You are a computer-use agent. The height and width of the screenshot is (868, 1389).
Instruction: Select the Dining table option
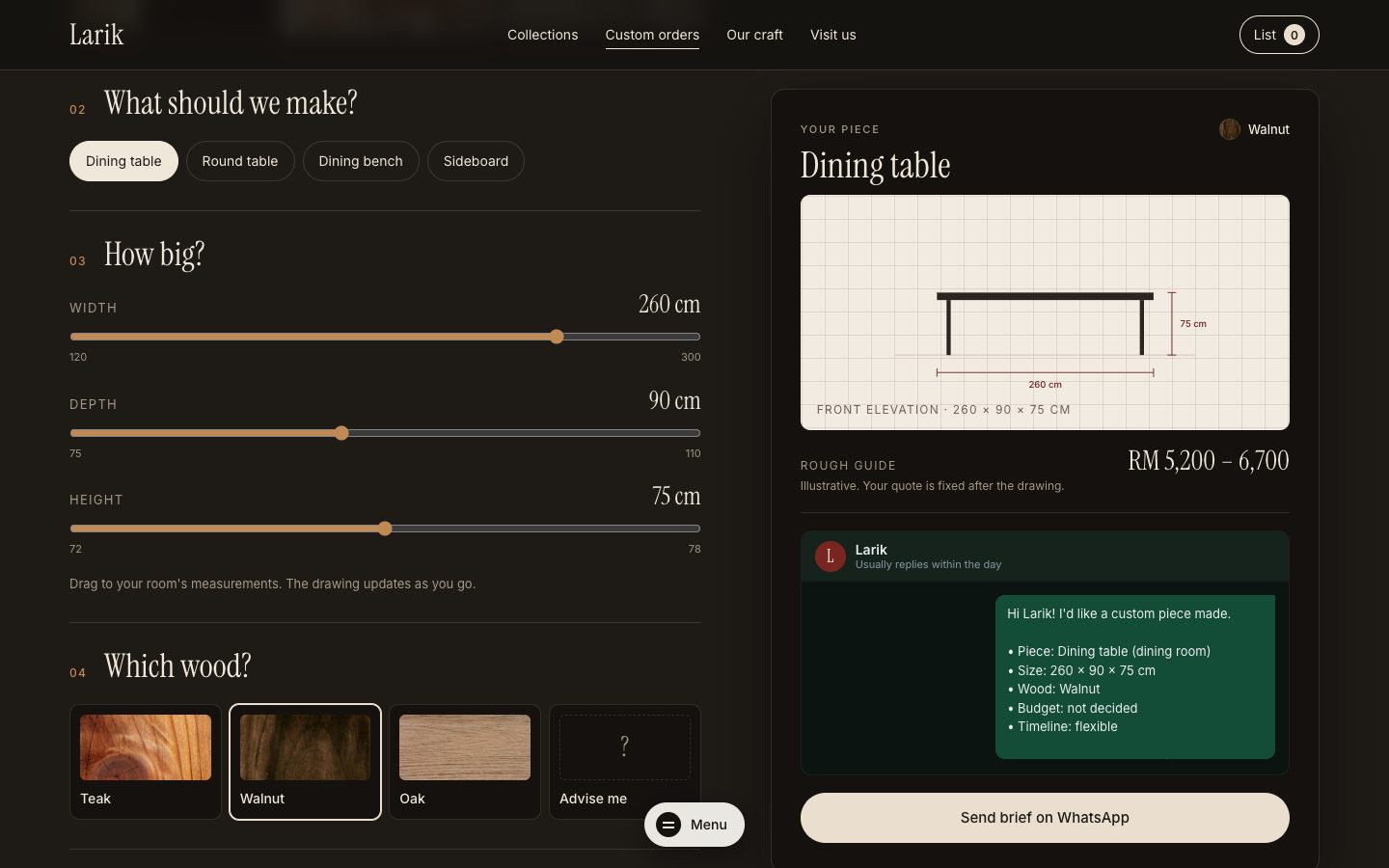(123, 161)
